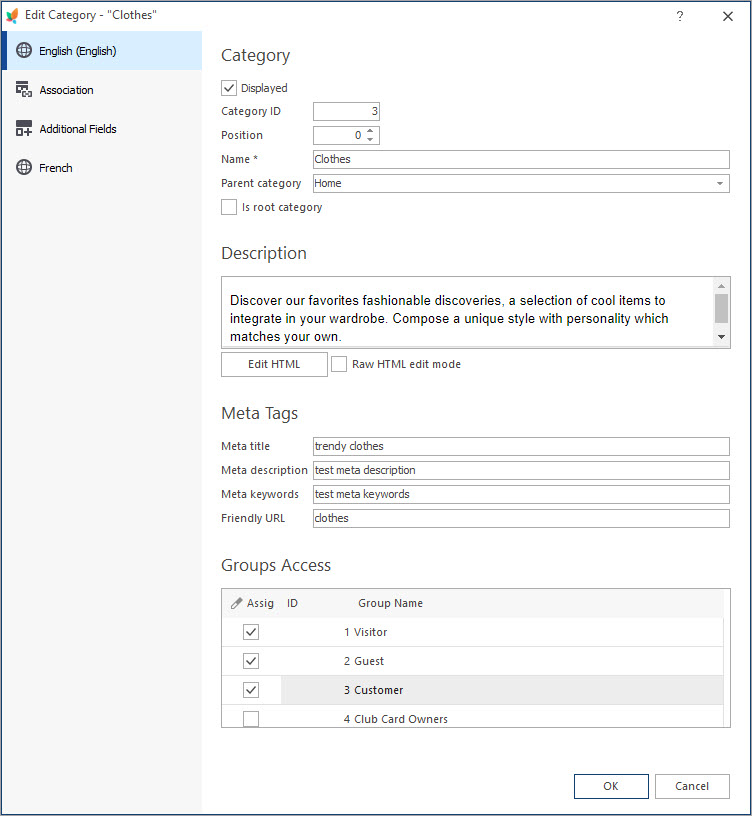The width and height of the screenshot is (752, 816).
Task: Click the Meta title field
Action: [521, 446]
